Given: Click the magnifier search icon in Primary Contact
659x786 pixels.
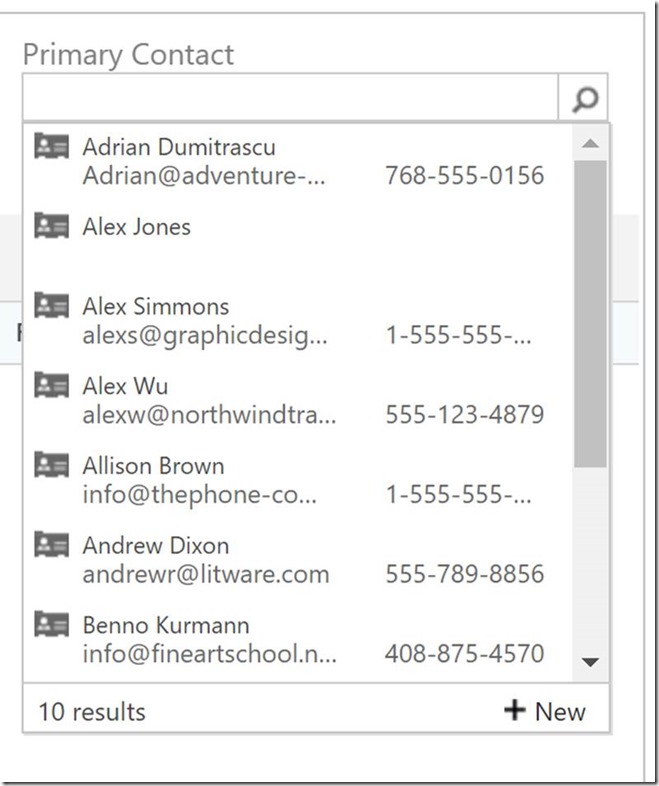Looking at the screenshot, I should coord(585,98).
